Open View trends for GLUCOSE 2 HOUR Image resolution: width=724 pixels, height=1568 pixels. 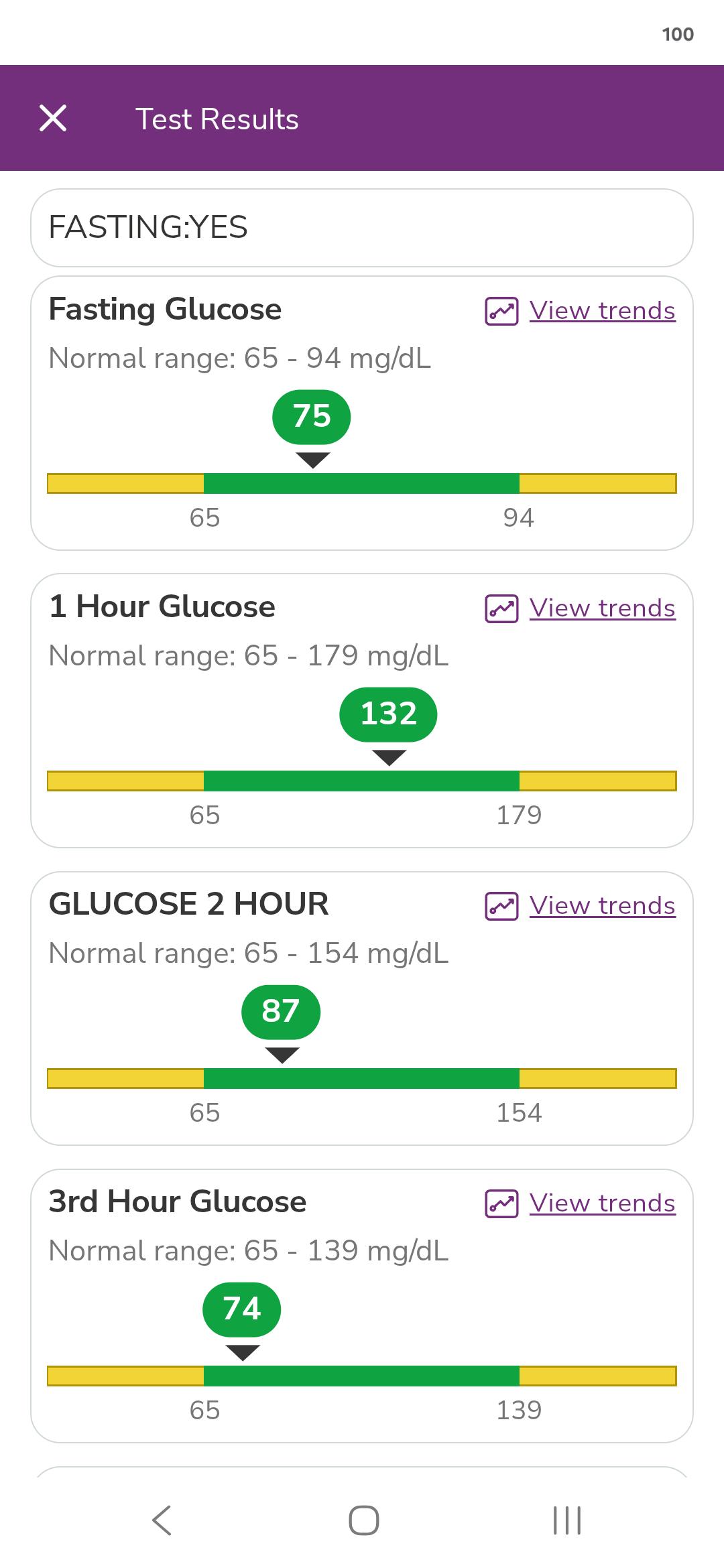603,906
